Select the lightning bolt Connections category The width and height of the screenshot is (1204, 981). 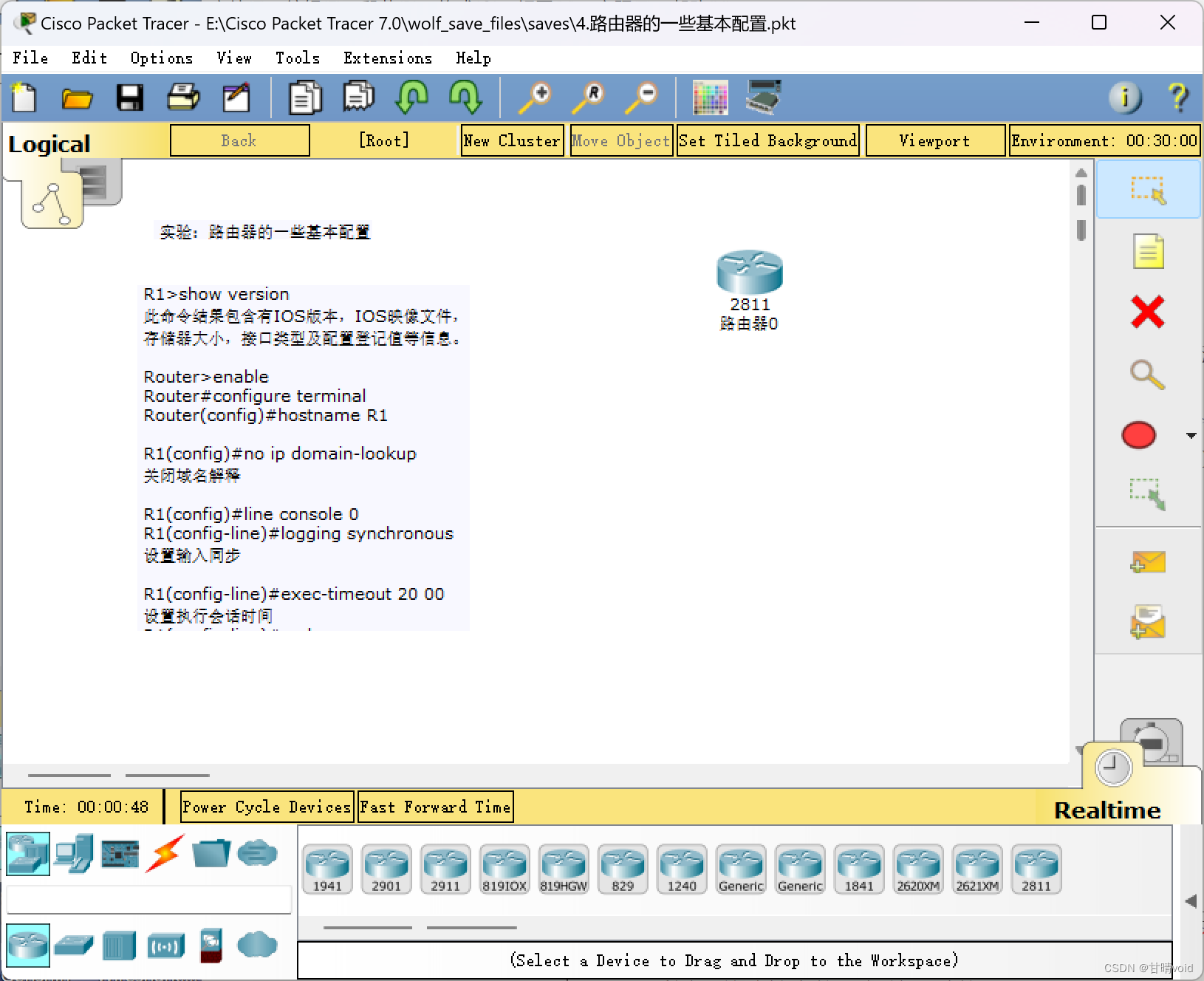pos(165,854)
